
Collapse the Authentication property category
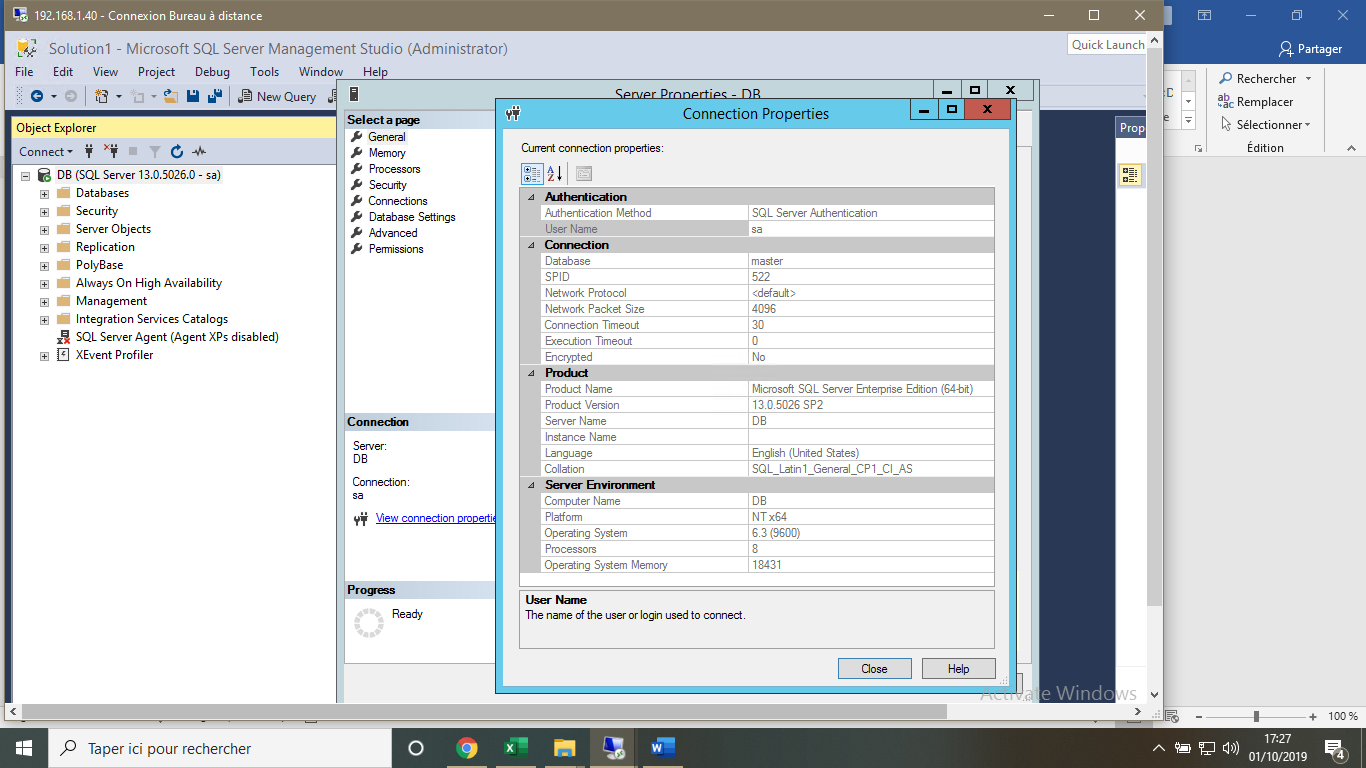[529, 197]
